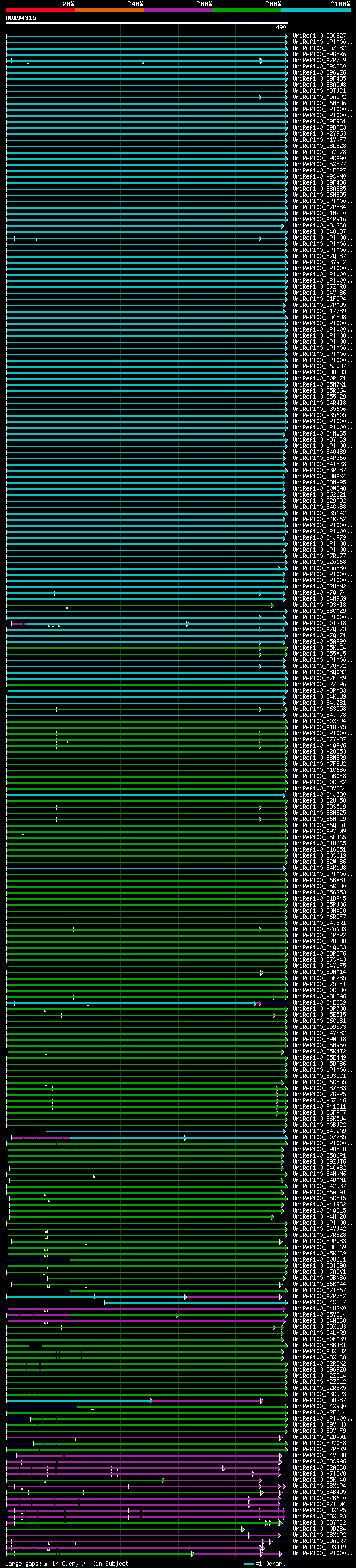This screenshot has width=356, height=1568.
Task: Open hit UniRef100_B9GEK6
Action: [x=319, y=54]
